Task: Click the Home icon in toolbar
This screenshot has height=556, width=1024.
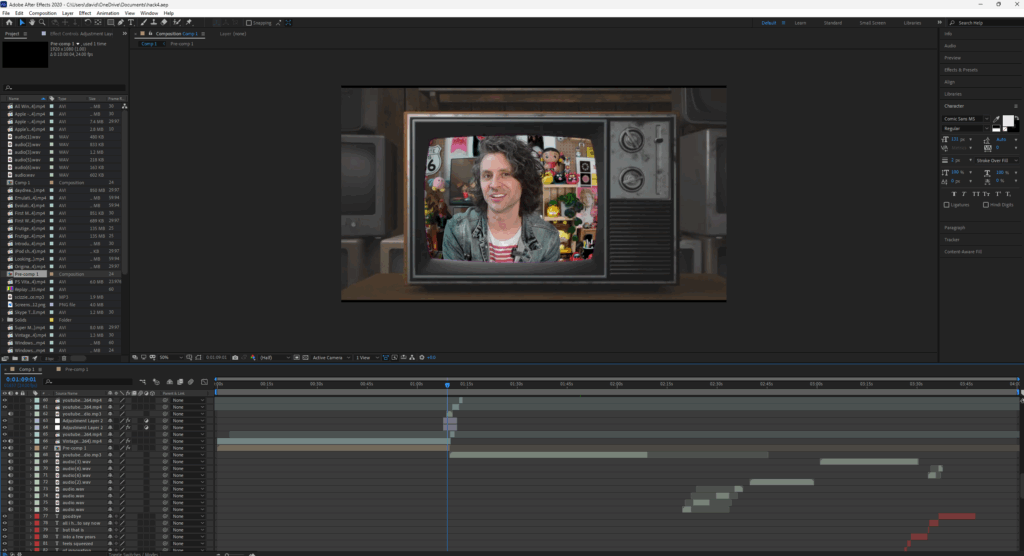Action: (9, 22)
